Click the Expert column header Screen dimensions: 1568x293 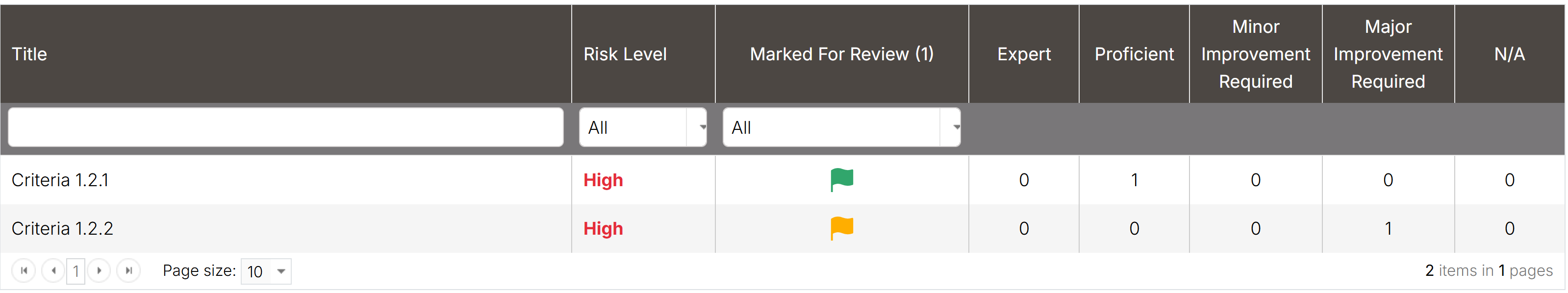(x=1024, y=54)
